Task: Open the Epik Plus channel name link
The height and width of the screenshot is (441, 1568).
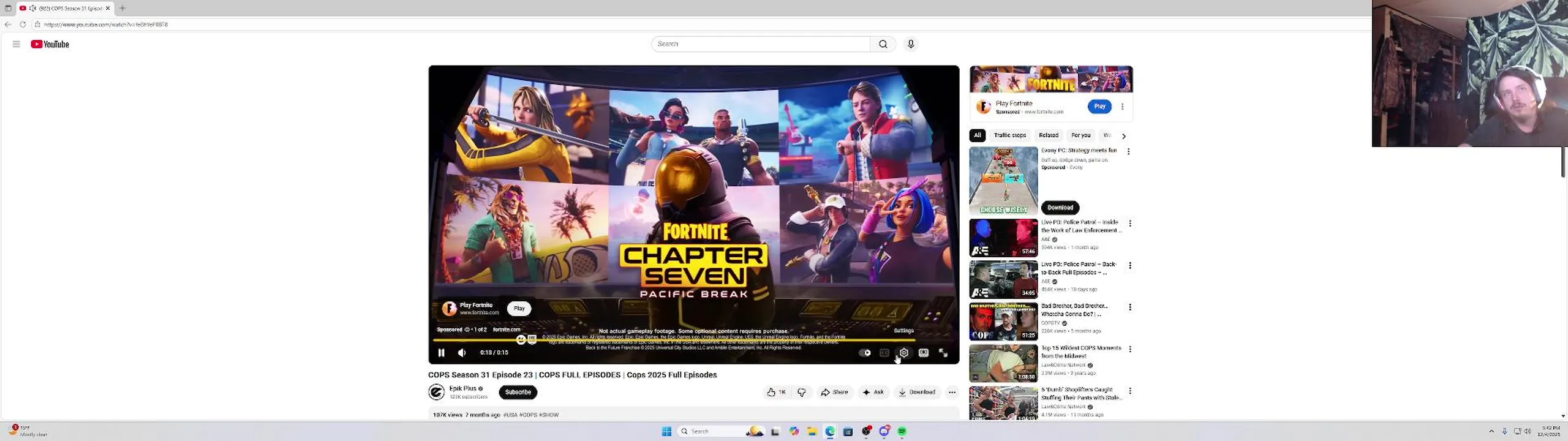Action: 462,388
